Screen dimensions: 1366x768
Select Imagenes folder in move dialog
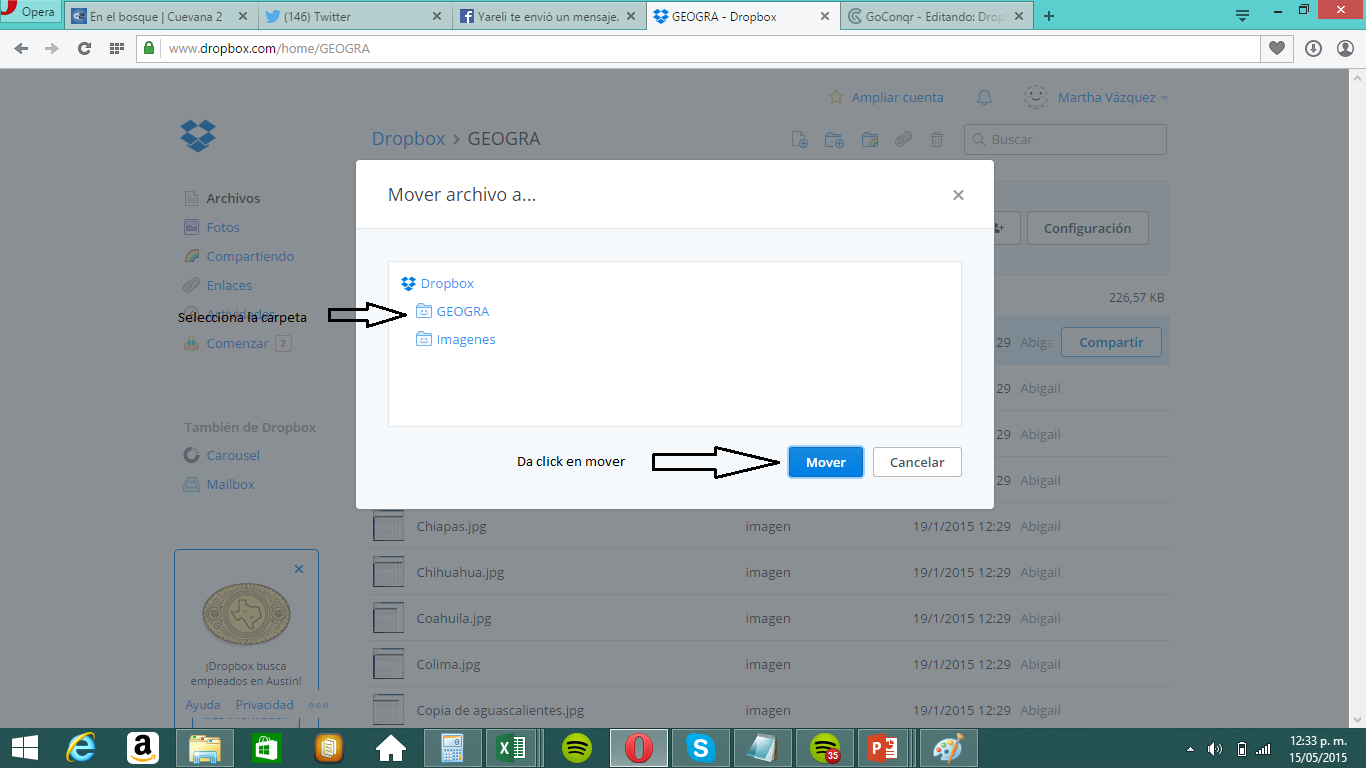click(455, 339)
